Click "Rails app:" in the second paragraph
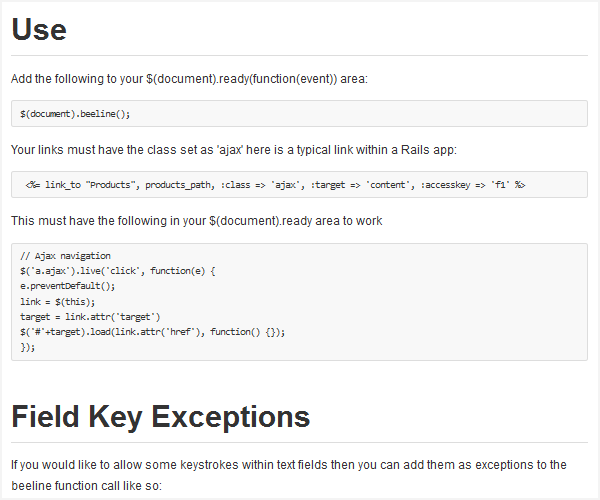Image resolution: width=600 pixels, height=500 pixels. tap(429, 150)
